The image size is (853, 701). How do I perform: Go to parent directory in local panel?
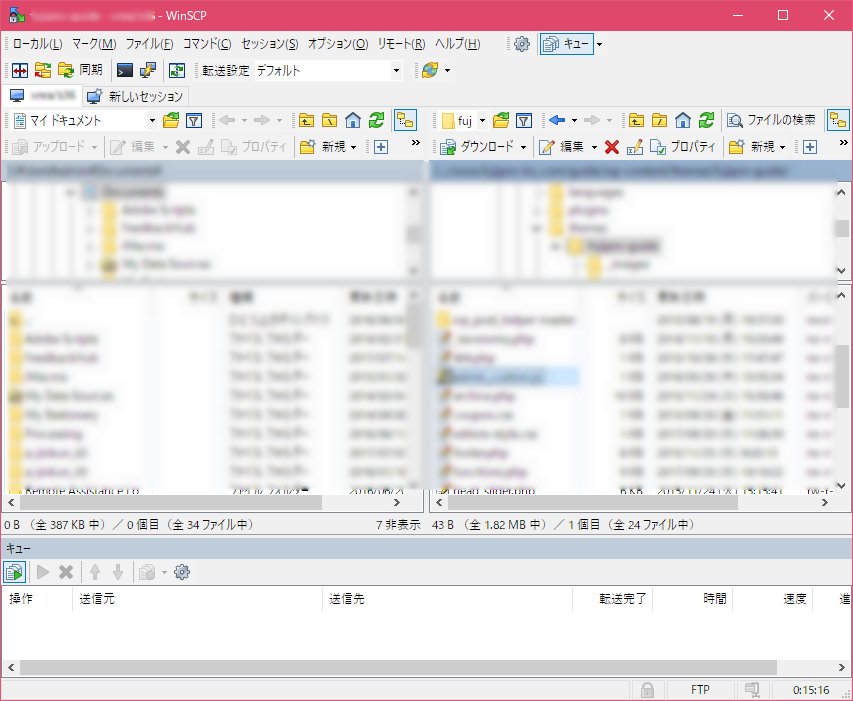(x=306, y=120)
